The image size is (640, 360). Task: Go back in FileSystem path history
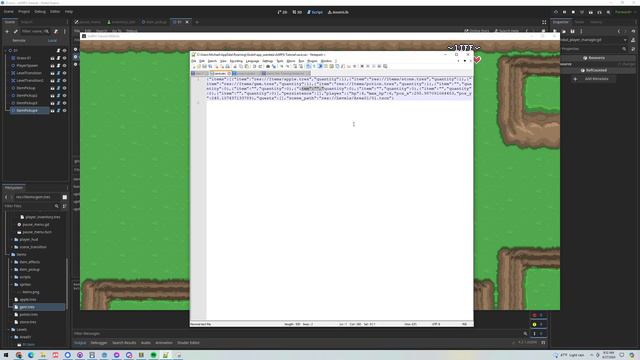[x=6, y=197]
